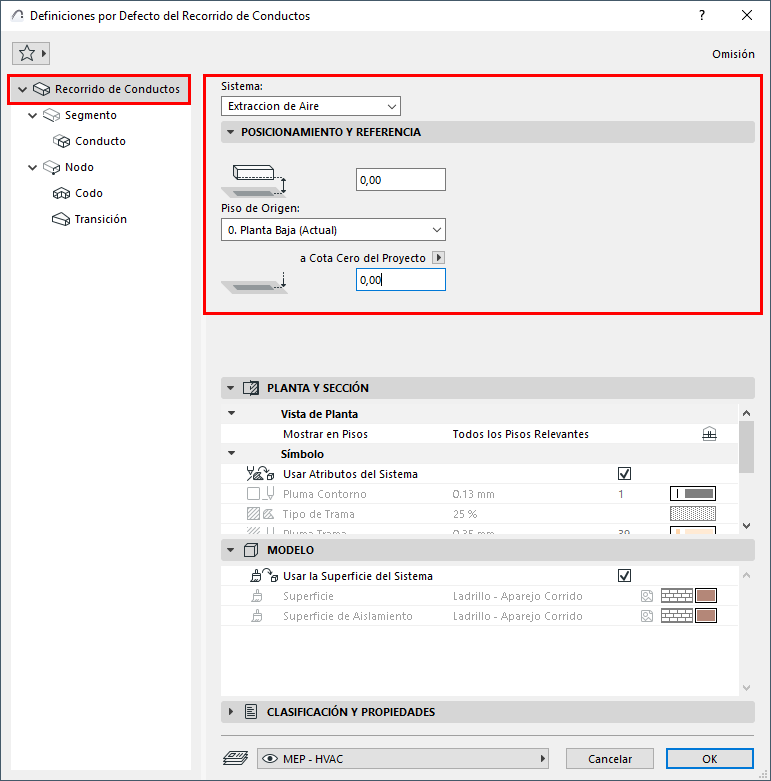771x781 pixels.
Task: Click the Superficie de Aislamiento color swatch
Action: (706, 616)
